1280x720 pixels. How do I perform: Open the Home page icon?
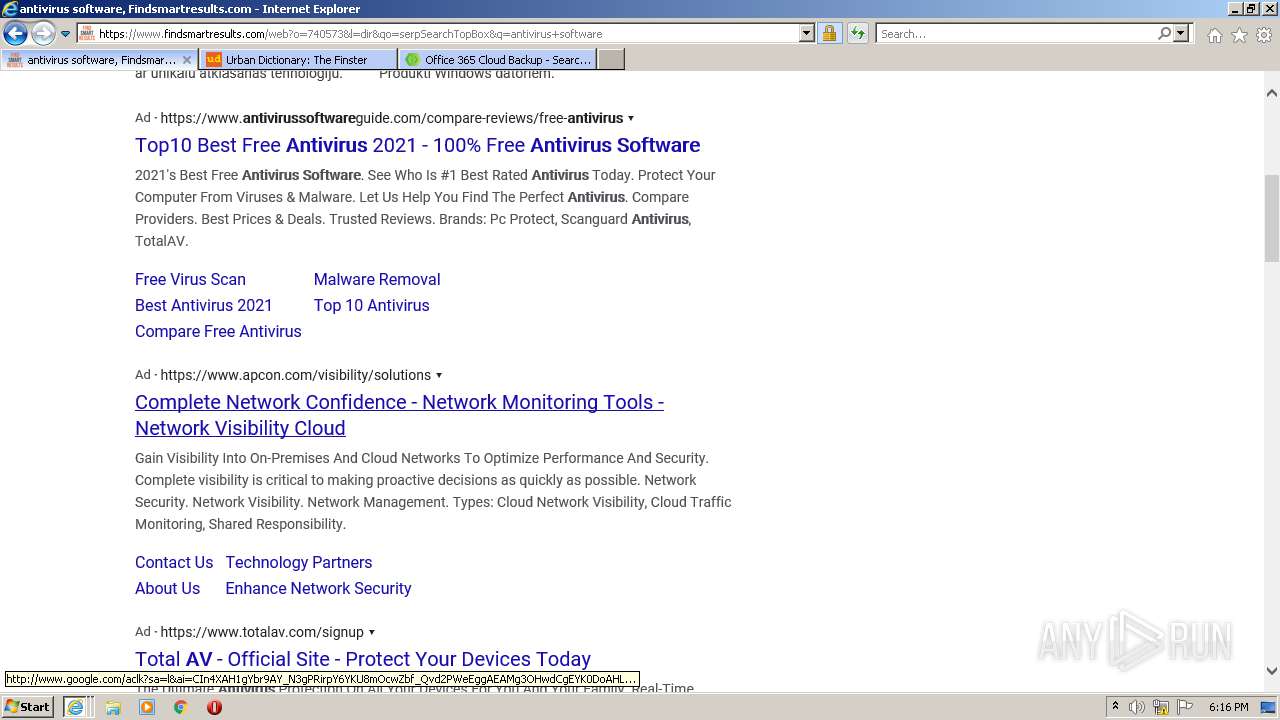click(1214, 35)
